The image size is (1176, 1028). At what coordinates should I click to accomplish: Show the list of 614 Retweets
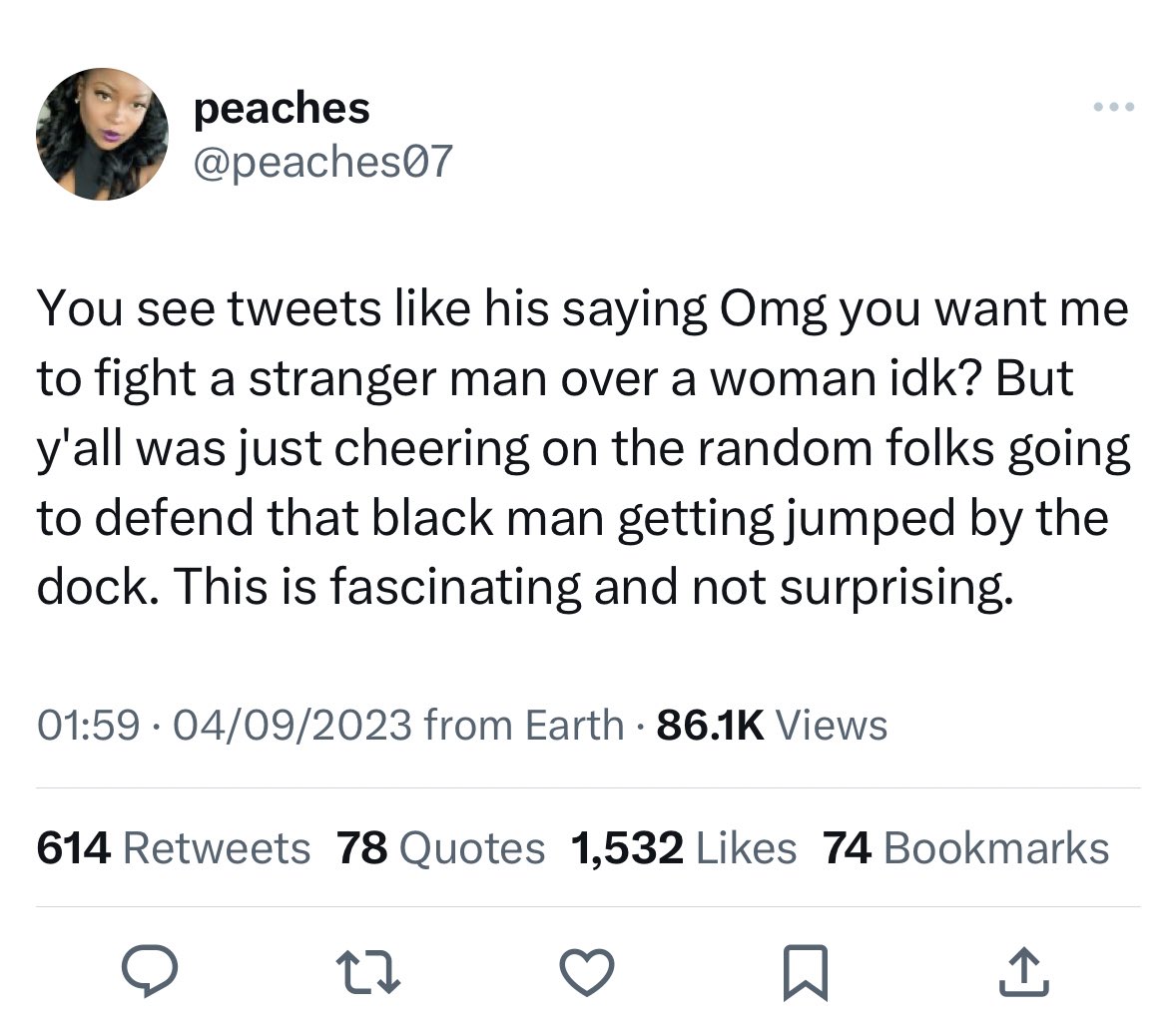coord(174,848)
